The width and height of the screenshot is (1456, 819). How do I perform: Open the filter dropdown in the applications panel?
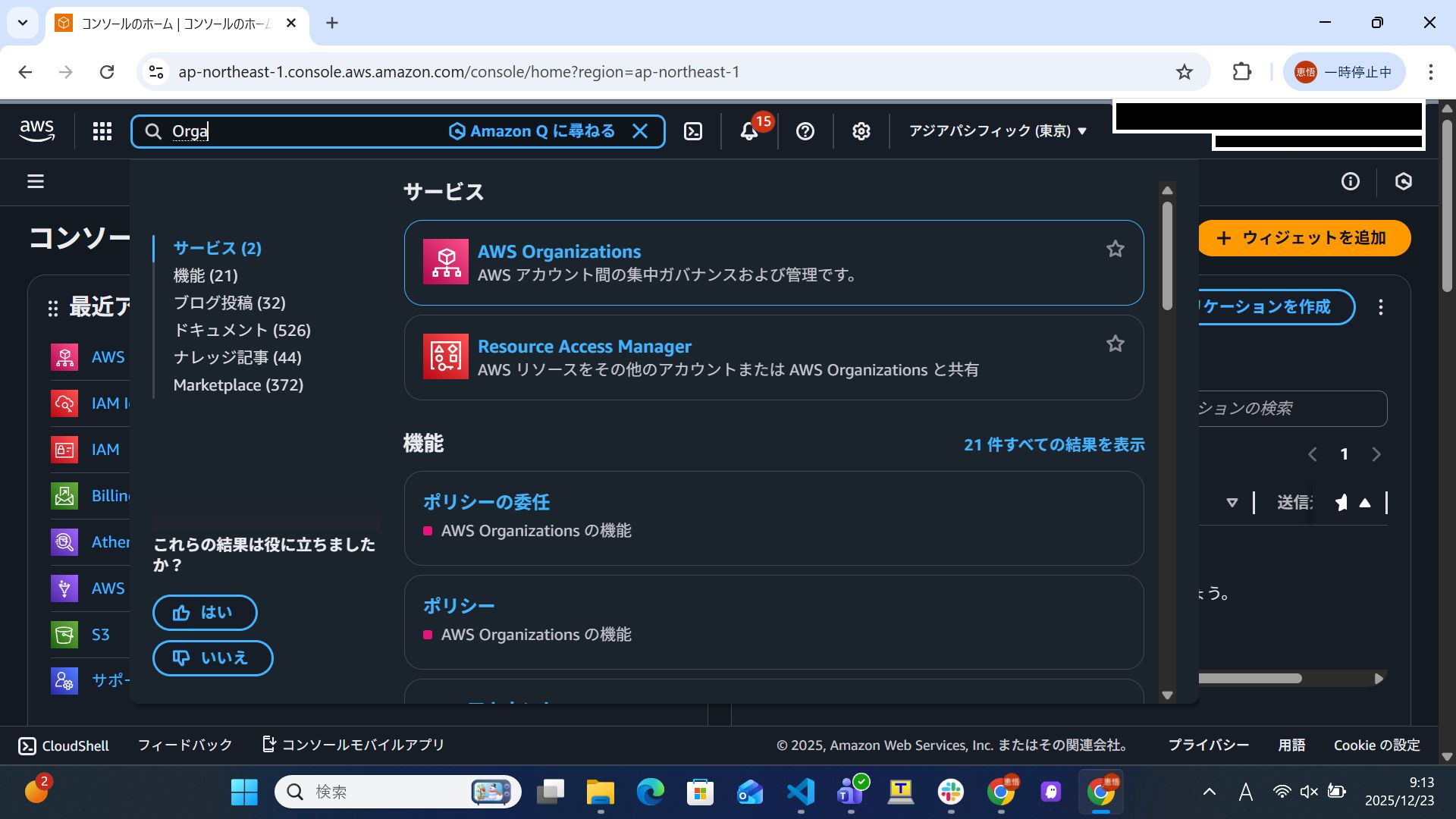[1233, 502]
